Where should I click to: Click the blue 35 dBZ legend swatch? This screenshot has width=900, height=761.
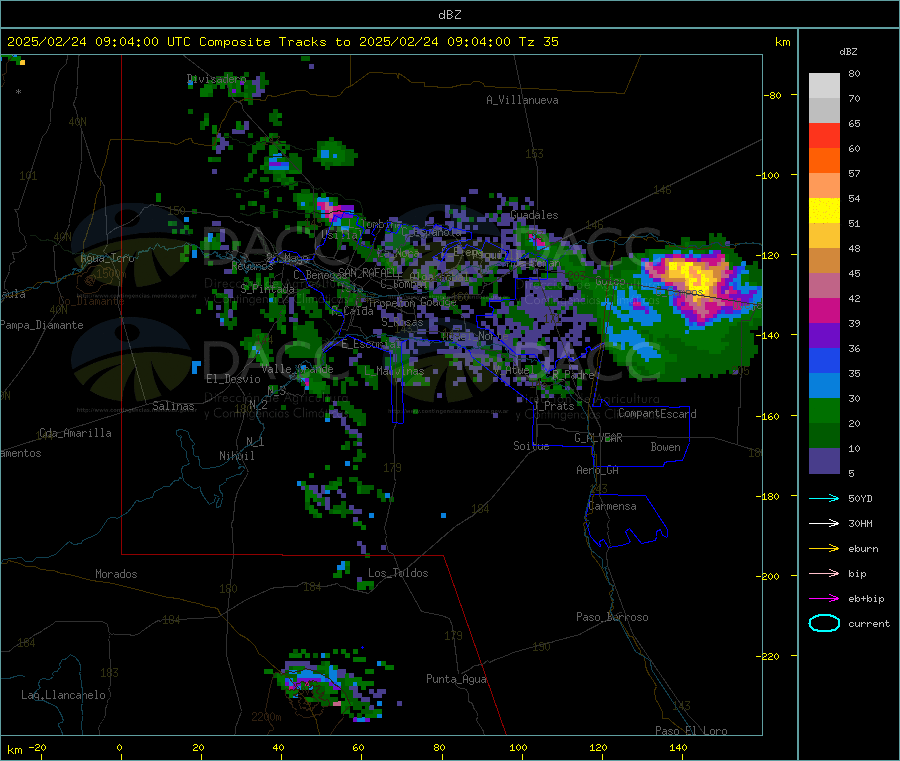824,360
